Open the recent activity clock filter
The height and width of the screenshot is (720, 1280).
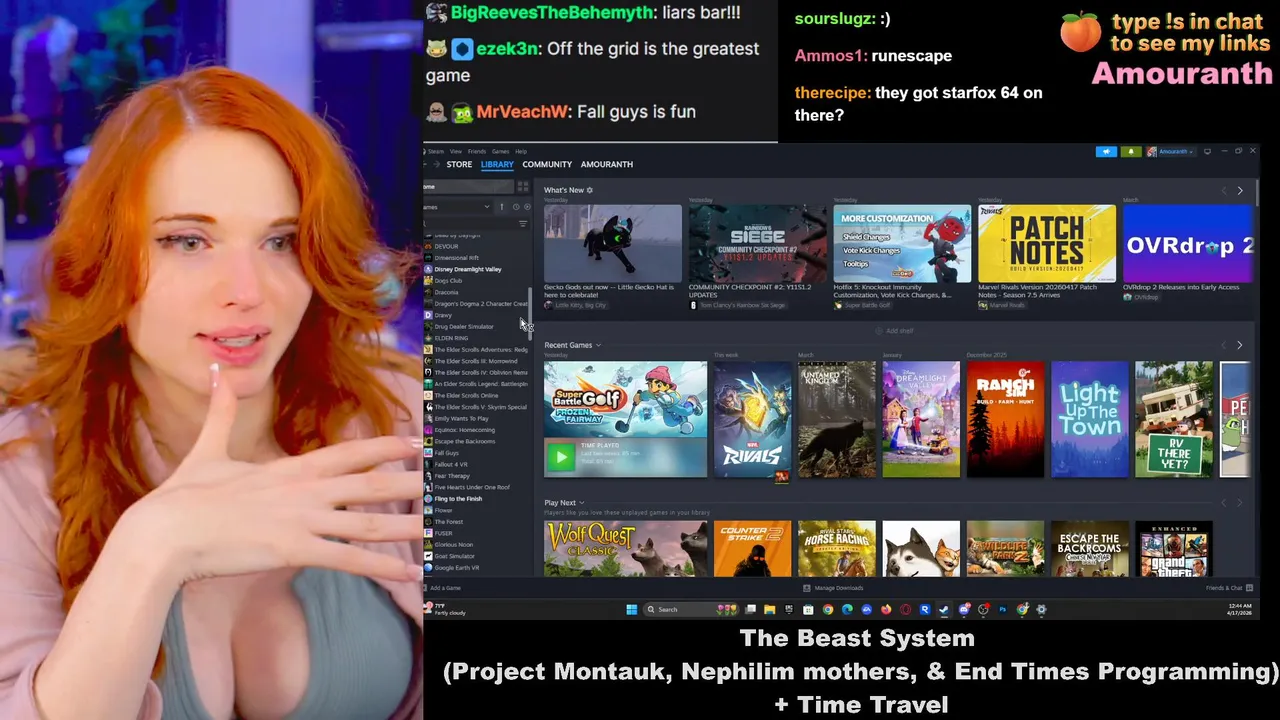coord(516,207)
